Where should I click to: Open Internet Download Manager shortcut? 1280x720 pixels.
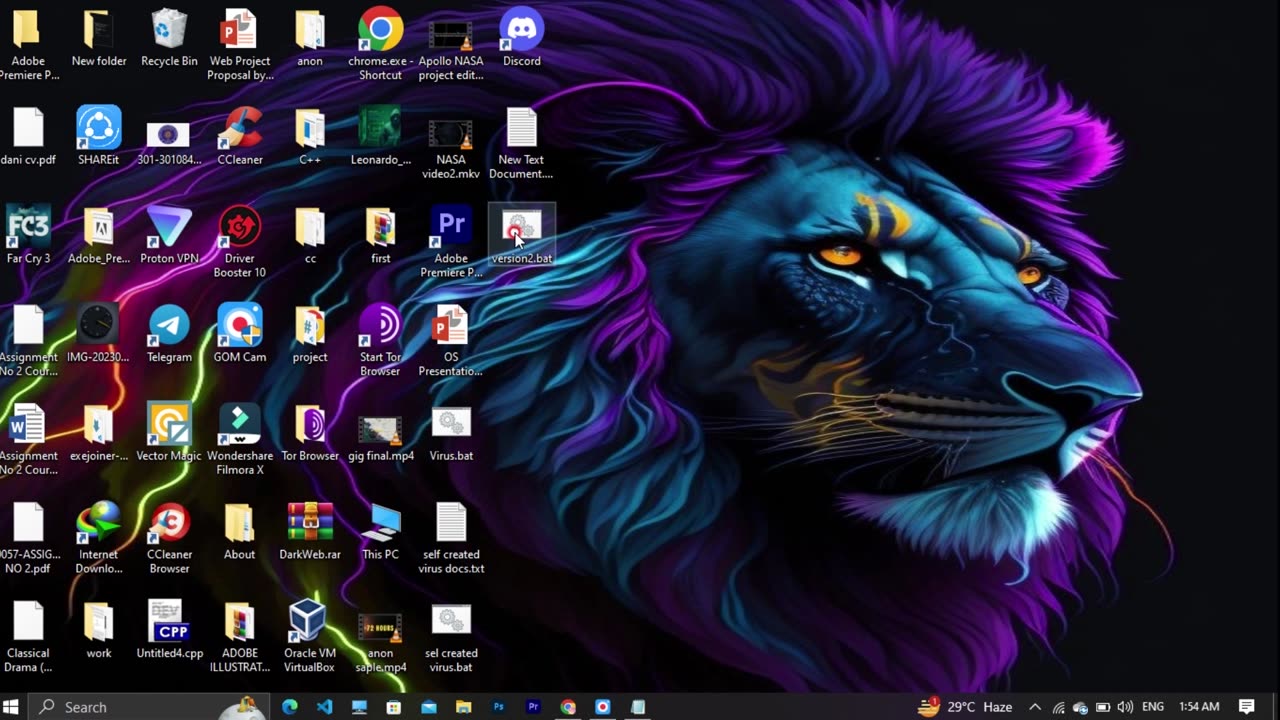pyautogui.click(x=99, y=539)
